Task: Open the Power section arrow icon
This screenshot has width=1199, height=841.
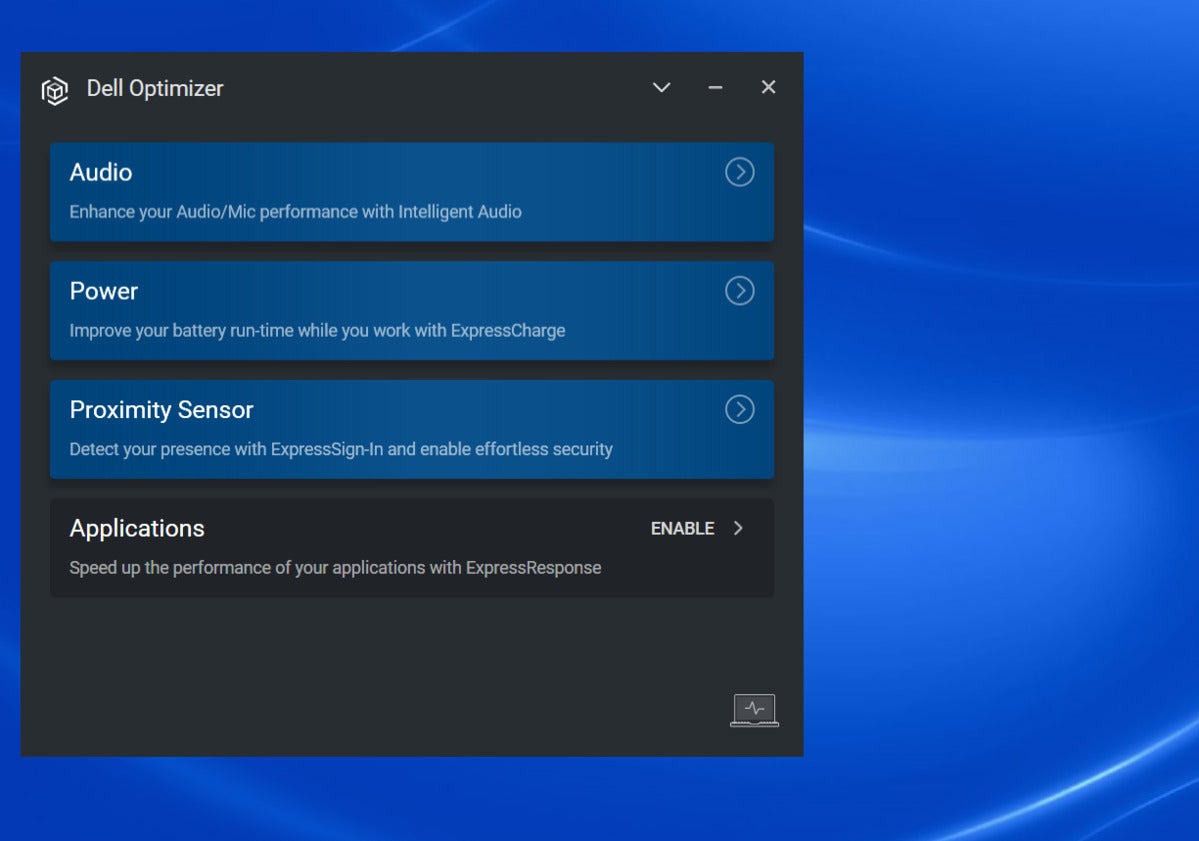Action: click(x=739, y=291)
